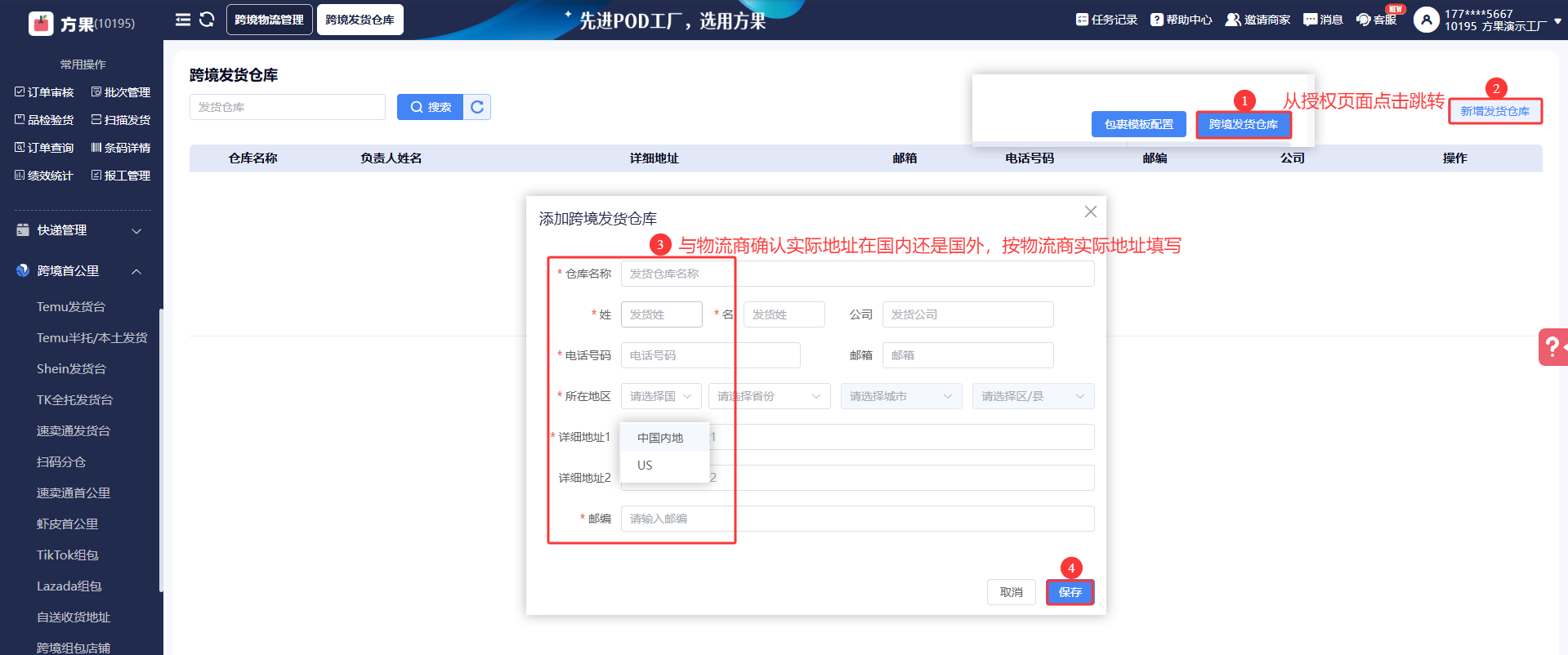
Task: Click the refresh icon in top bar
Action: coord(207,20)
